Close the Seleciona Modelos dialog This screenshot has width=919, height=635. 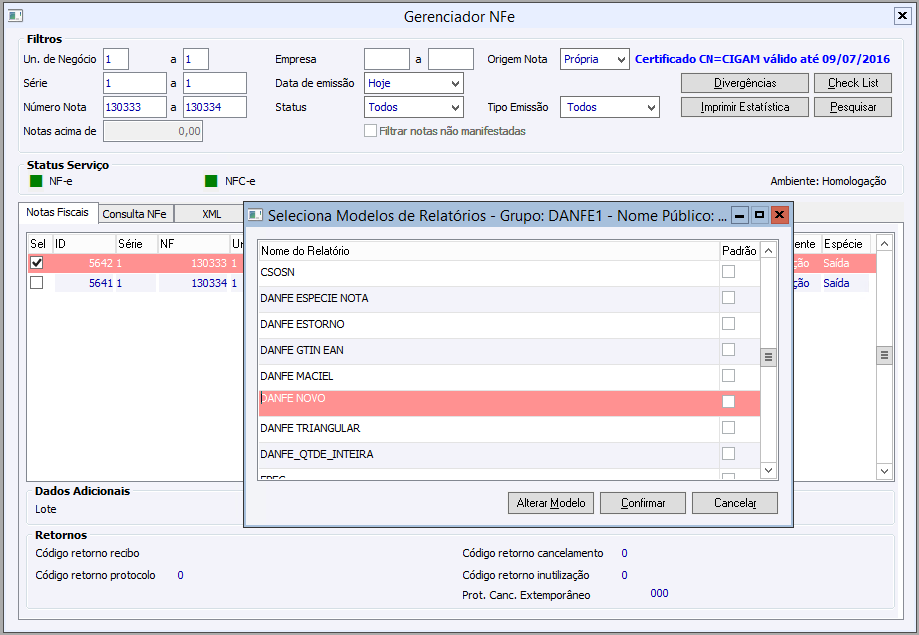[779, 215]
